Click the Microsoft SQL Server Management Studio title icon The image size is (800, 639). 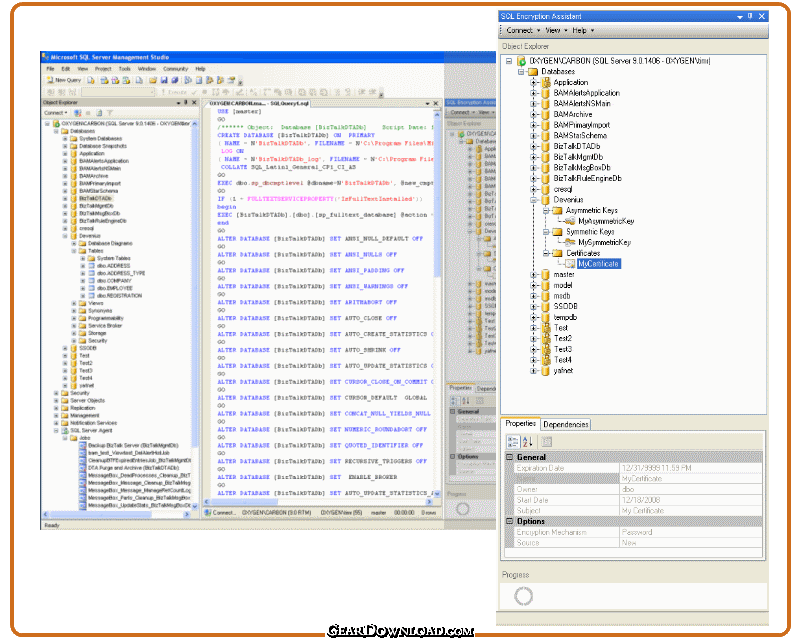(45, 57)
